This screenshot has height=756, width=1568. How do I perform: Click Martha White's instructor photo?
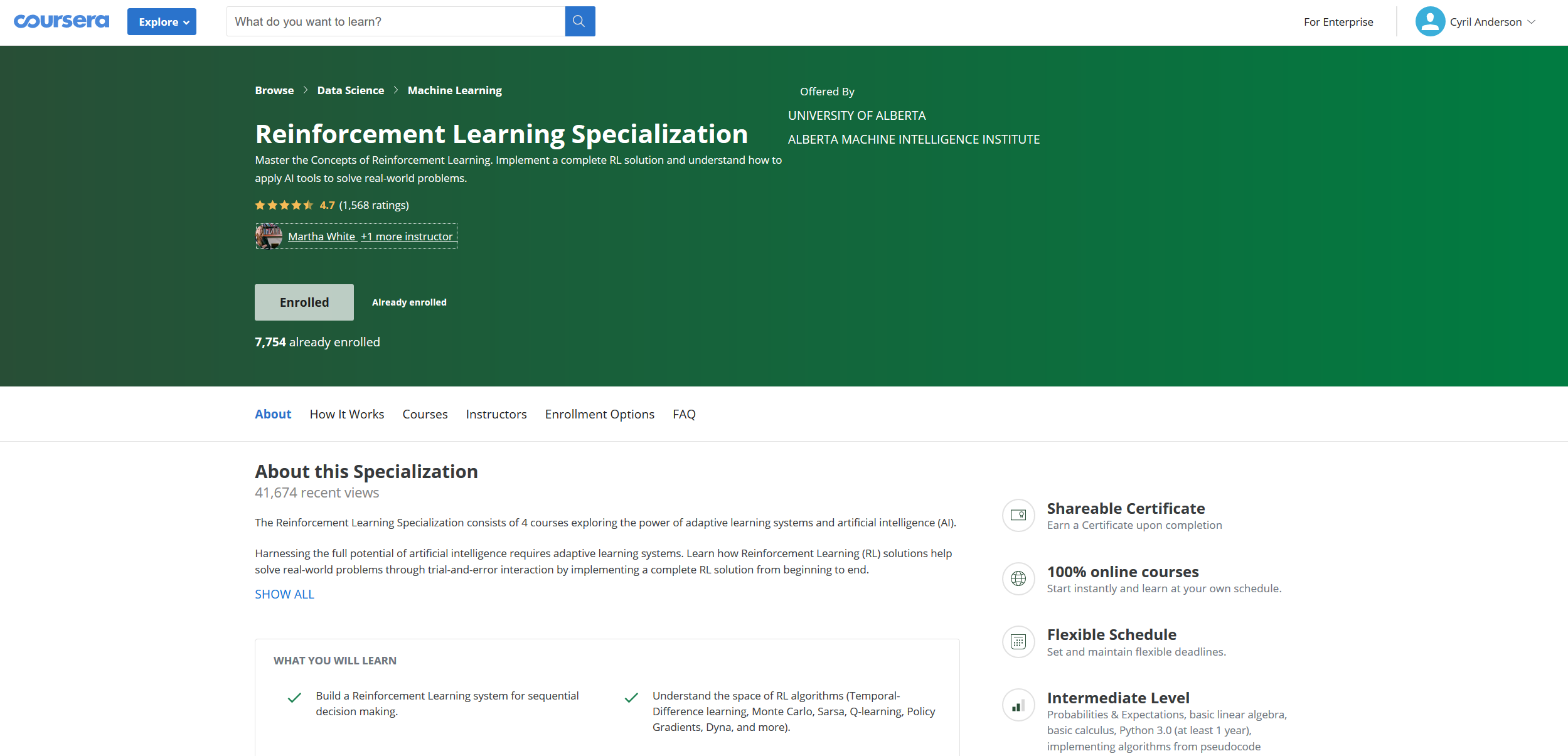coord(270,237)
